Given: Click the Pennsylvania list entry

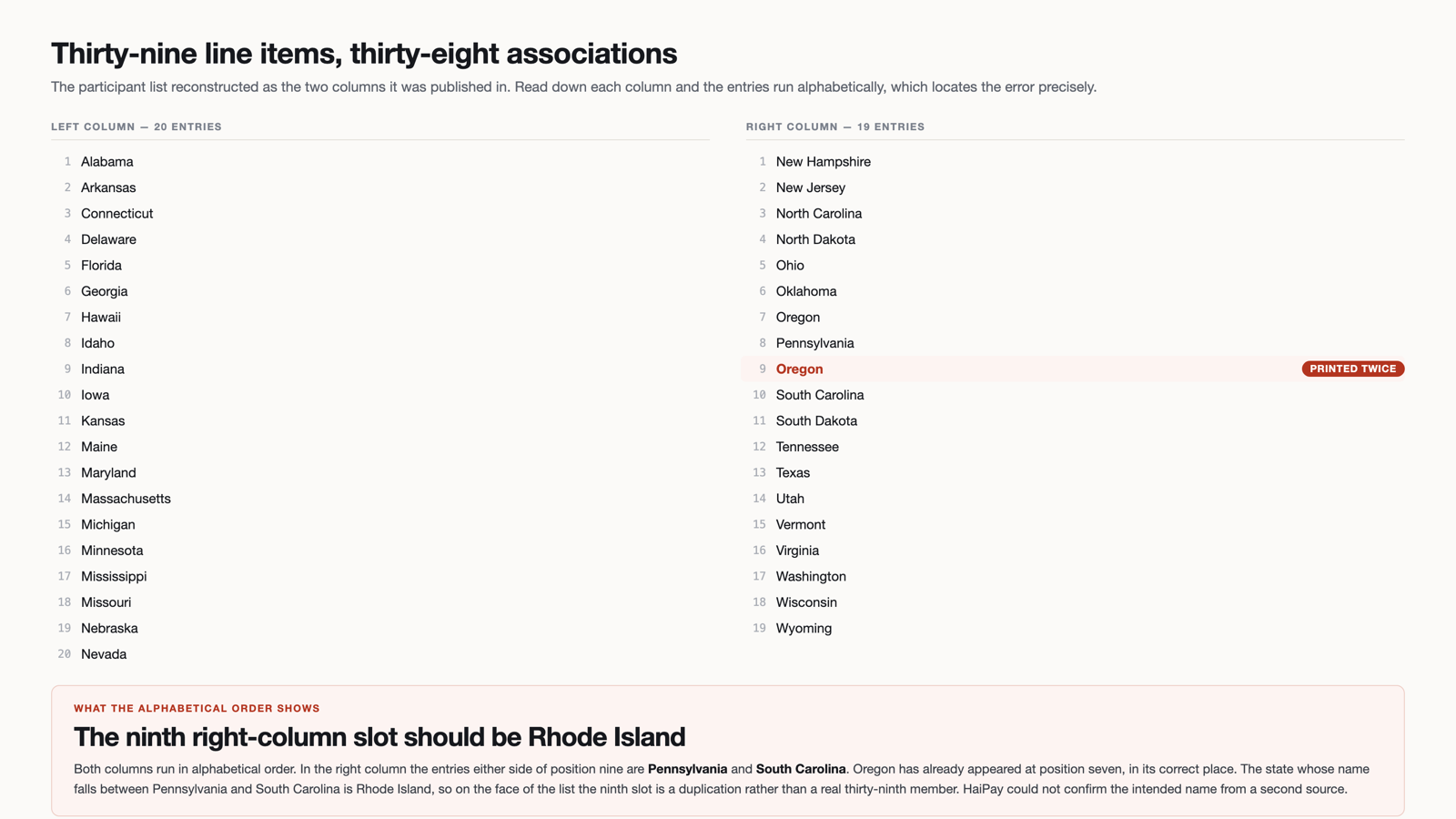Looking at the screenshot, I should (814, 343).
